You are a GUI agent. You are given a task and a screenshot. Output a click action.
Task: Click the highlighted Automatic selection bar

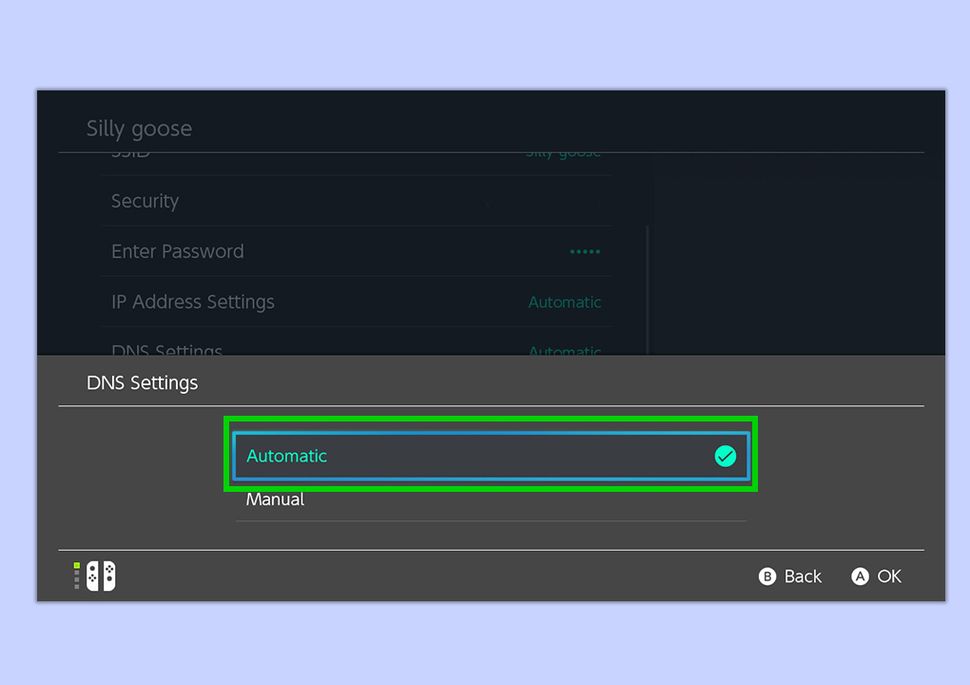click(x=490, y=455)
